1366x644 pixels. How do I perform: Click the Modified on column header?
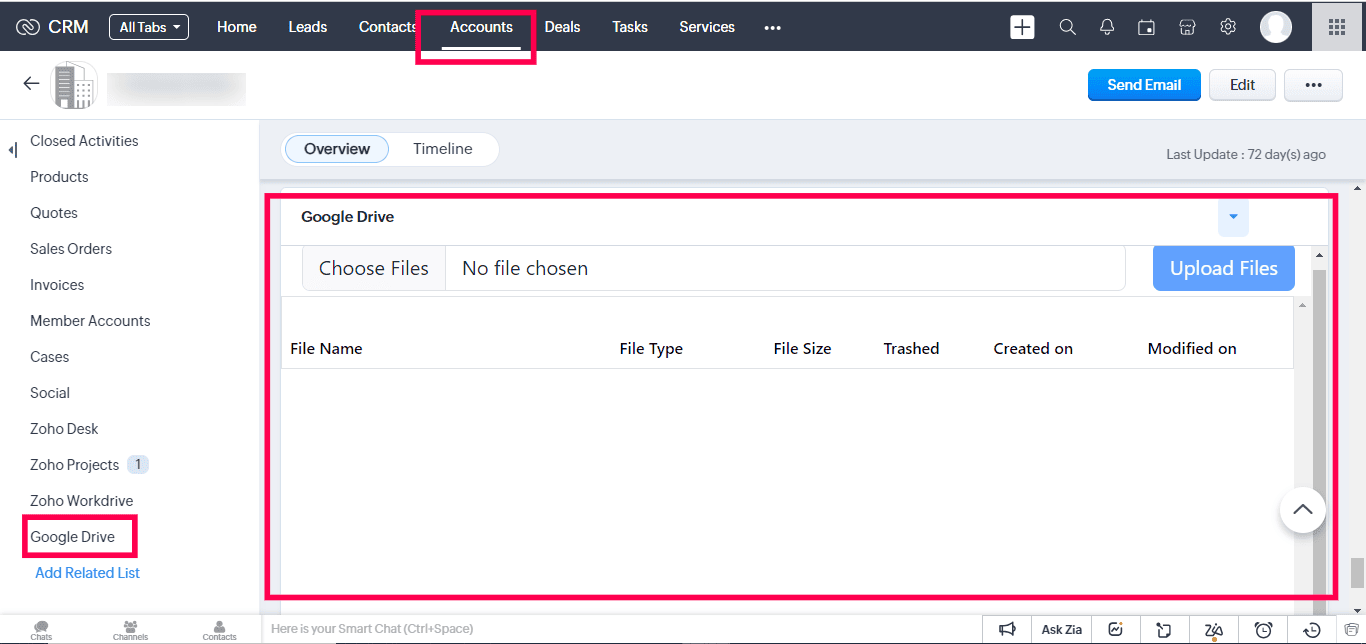(x=1192, y=349)
